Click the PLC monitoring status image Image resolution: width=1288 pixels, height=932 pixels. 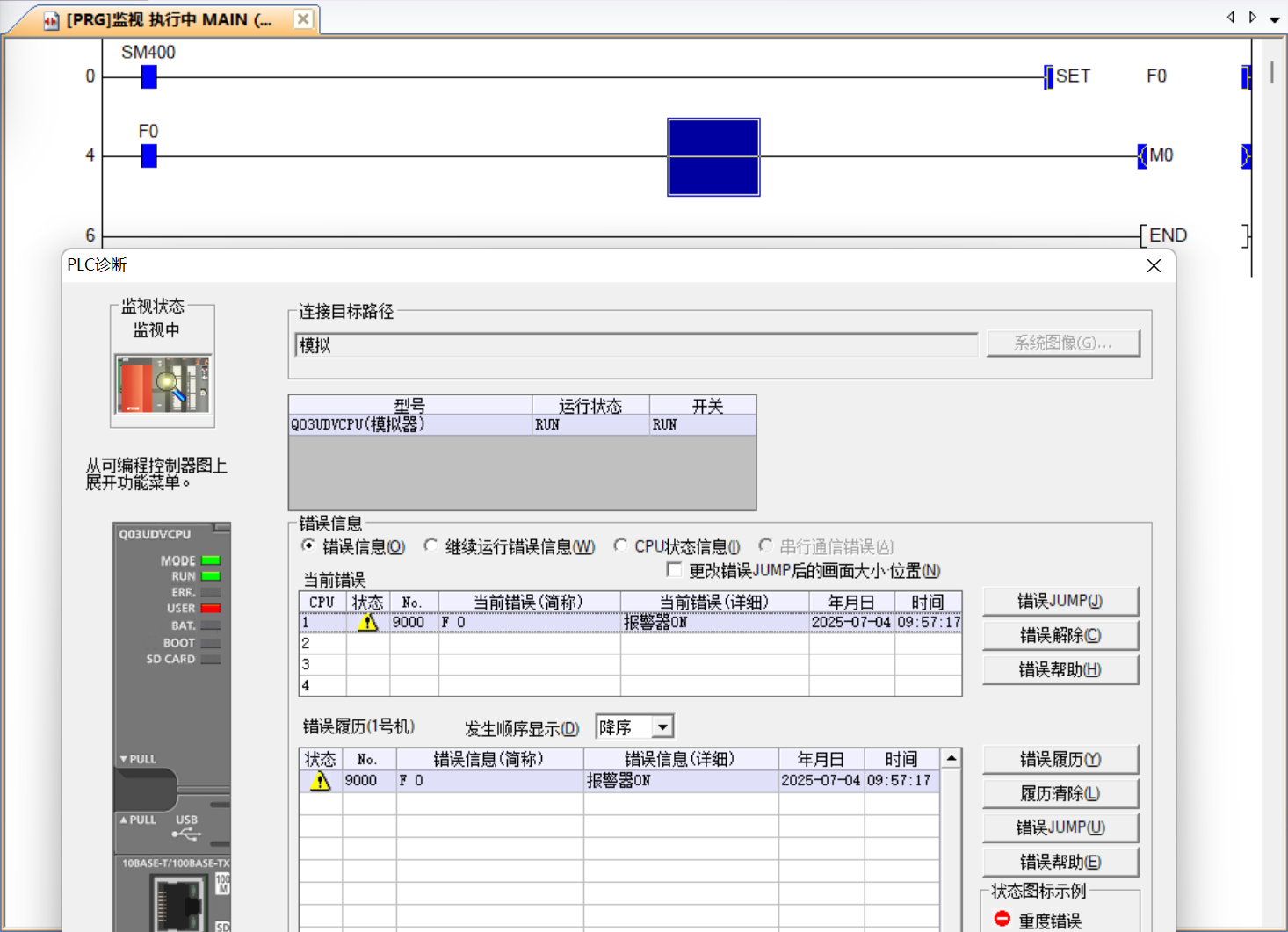[163, 385]
